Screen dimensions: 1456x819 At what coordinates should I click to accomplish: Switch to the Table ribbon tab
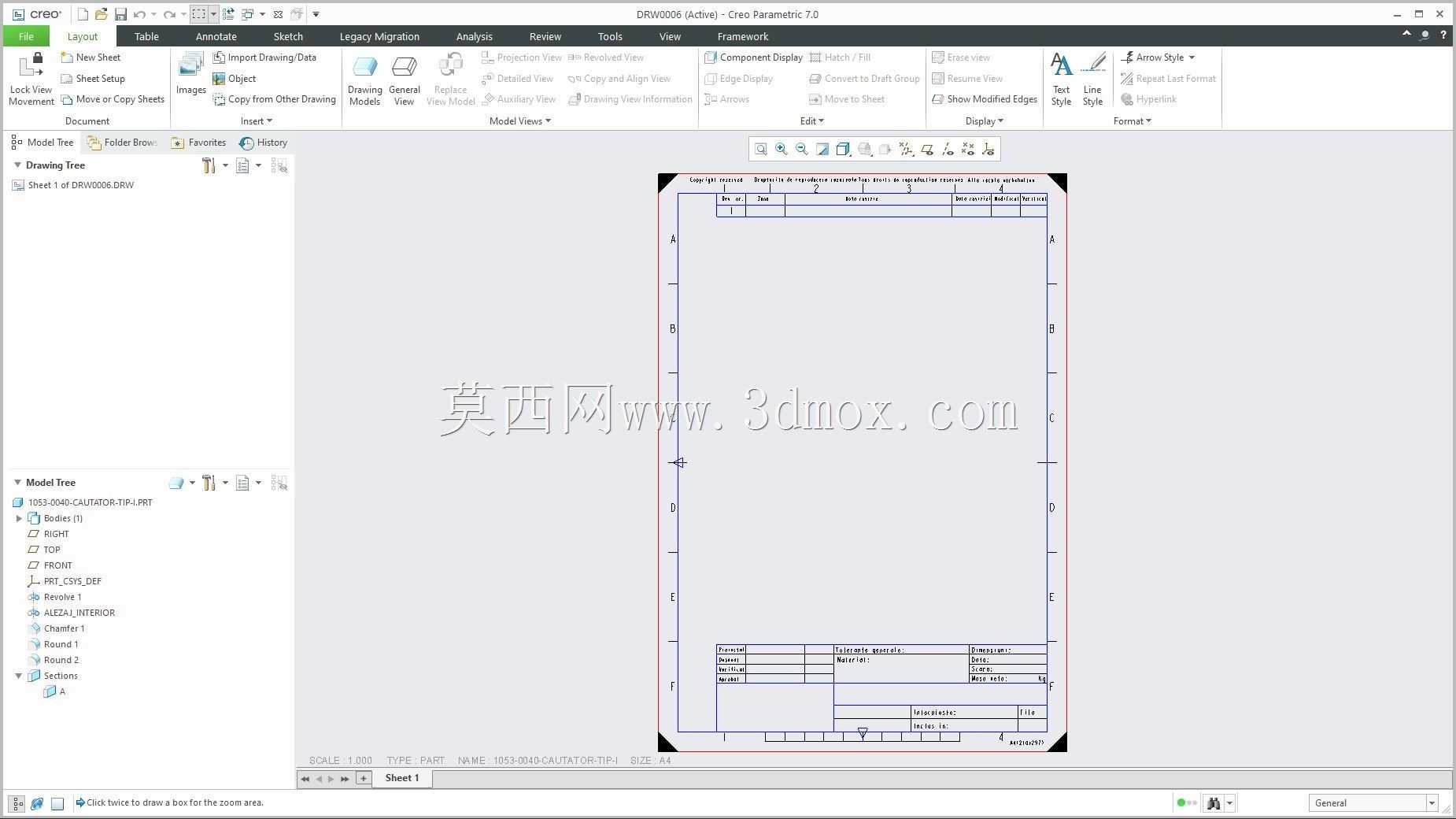point(146,36)
